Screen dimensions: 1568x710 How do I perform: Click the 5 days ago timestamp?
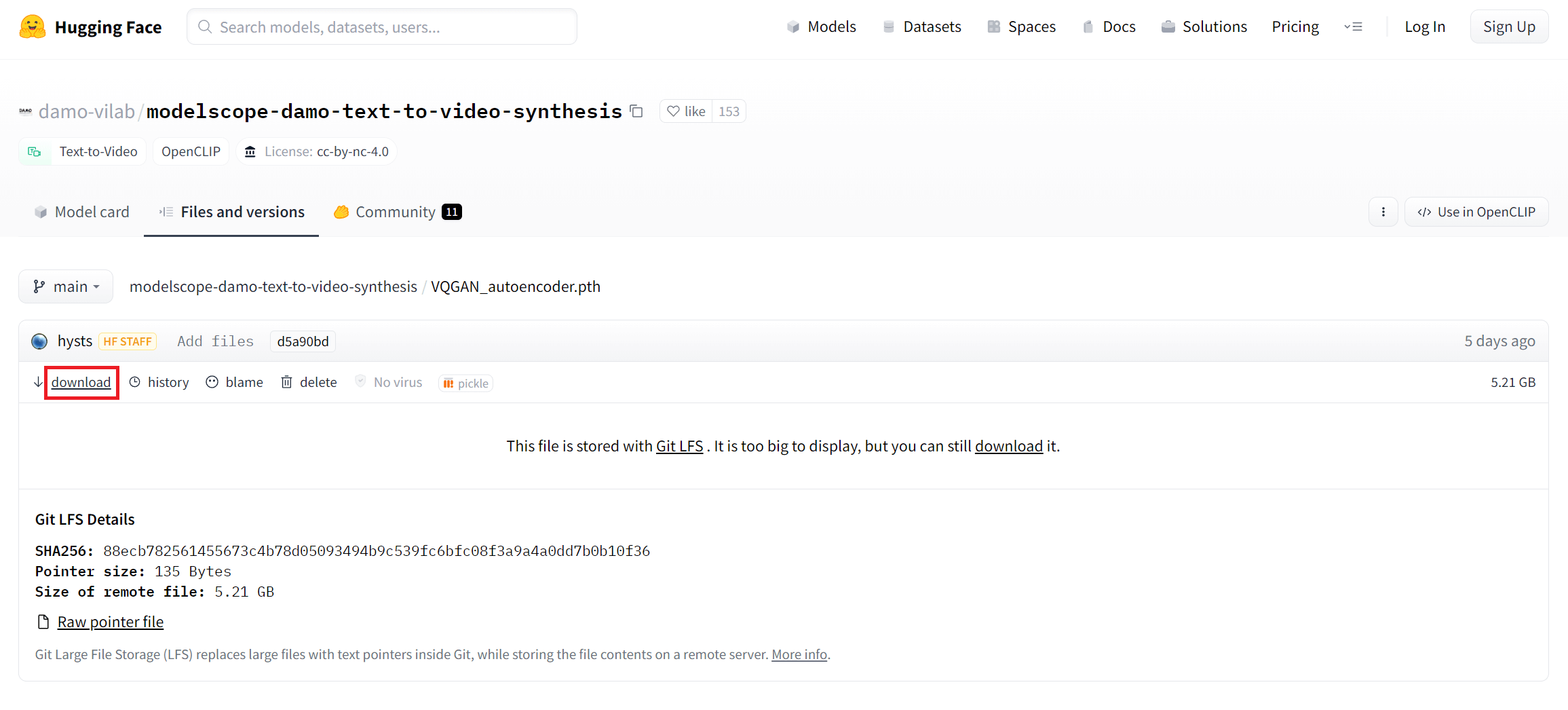pyautogui.click(x=1499, y=341)
